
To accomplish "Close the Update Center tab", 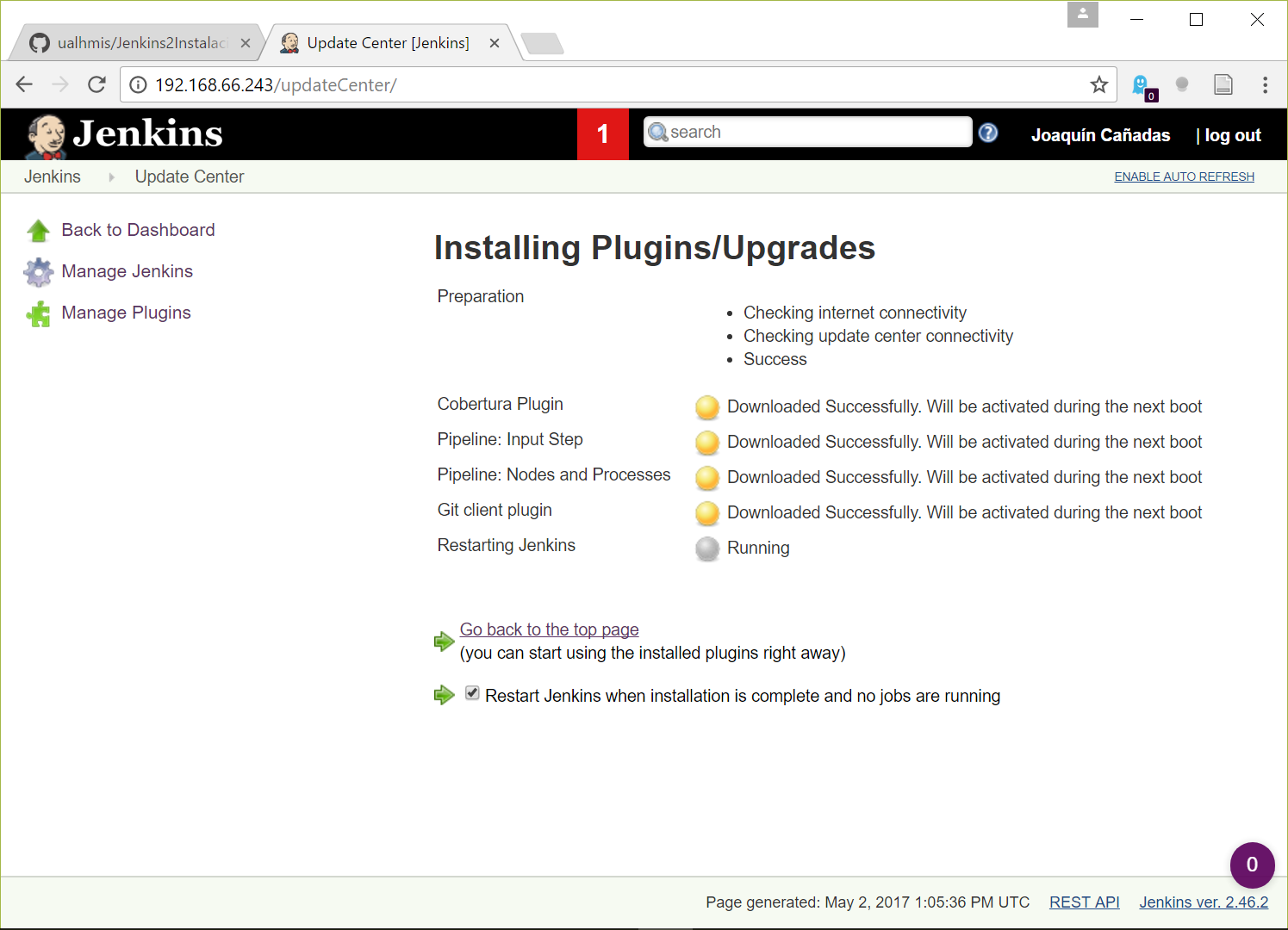I will 495,43.
